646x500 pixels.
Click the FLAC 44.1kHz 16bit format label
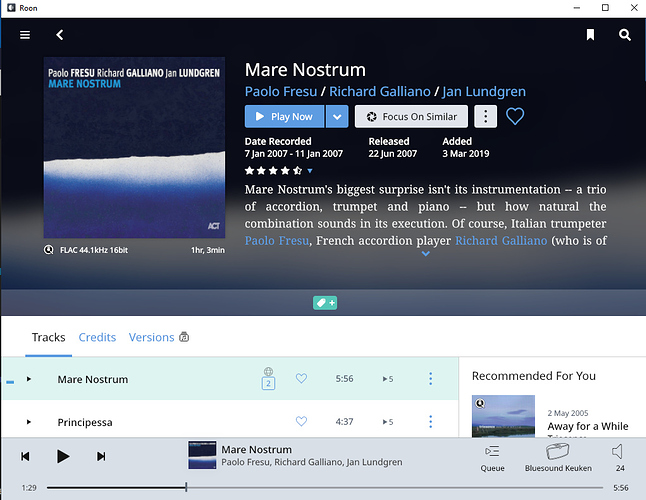[94, 250]
